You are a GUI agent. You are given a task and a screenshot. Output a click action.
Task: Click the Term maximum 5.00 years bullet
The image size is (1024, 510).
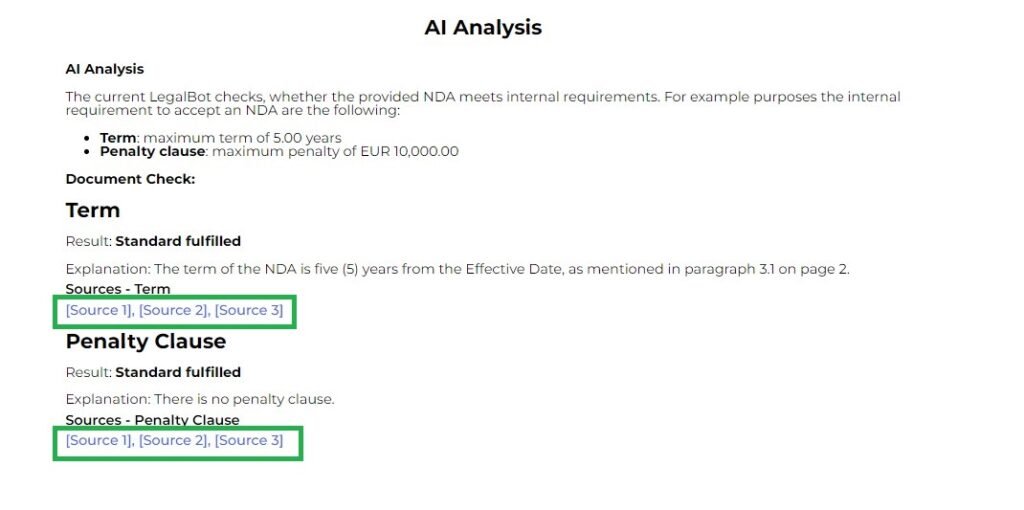[220, 138]
